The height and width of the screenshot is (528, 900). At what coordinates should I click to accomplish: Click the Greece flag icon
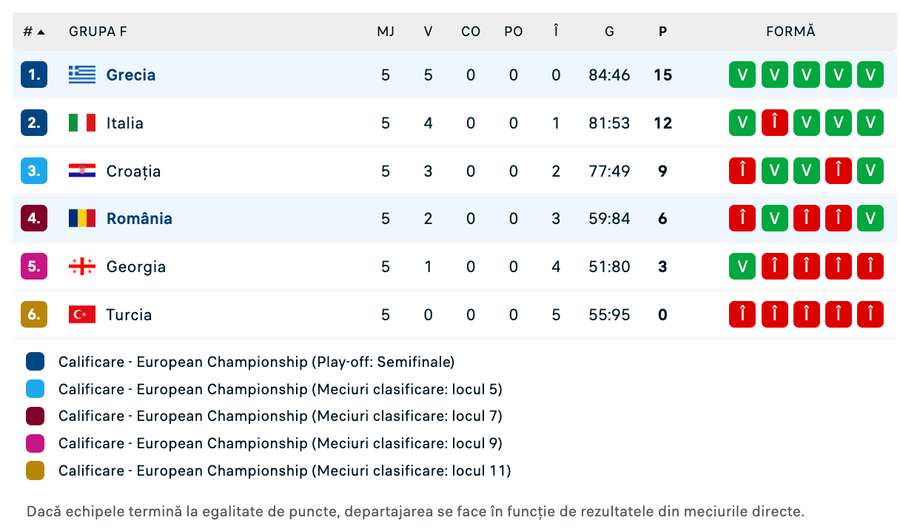[x=82, y=75]
